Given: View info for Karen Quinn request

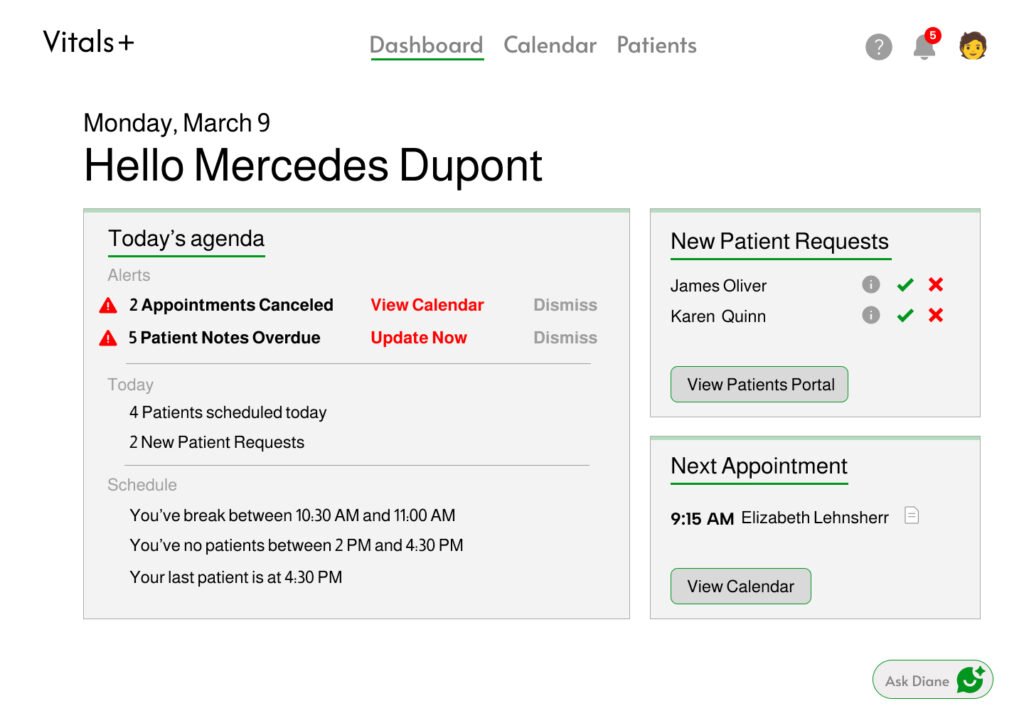Looking at the screenshot, I should pos(871,315).
